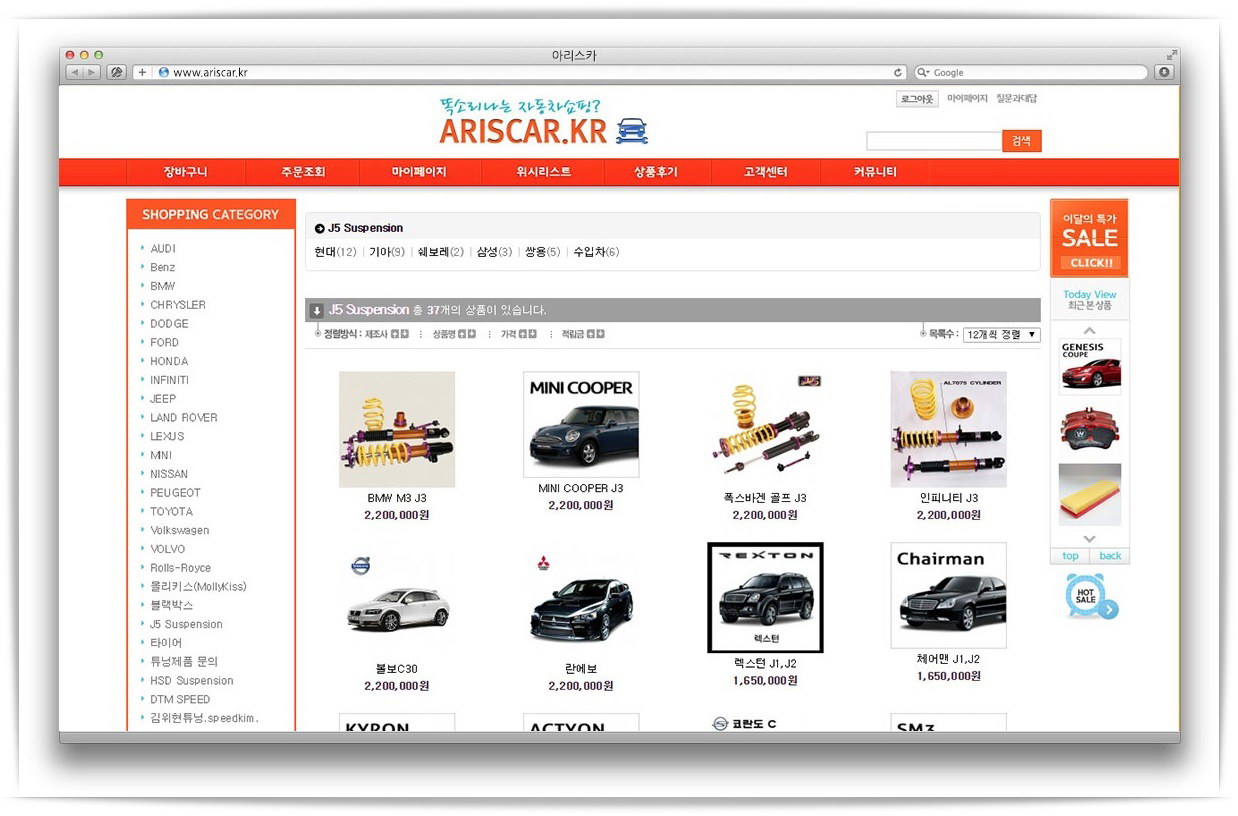Filter by 기아(9) subcategory

(387, 252)
